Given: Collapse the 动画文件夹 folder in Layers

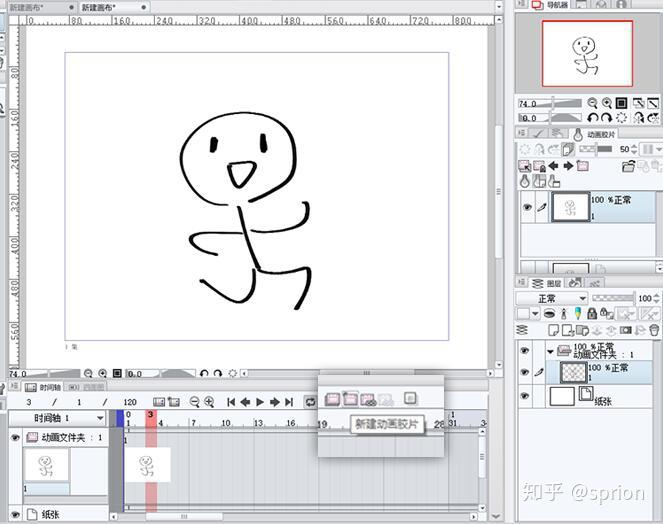Looking at the screenshot, I should [x=550, y=351].
